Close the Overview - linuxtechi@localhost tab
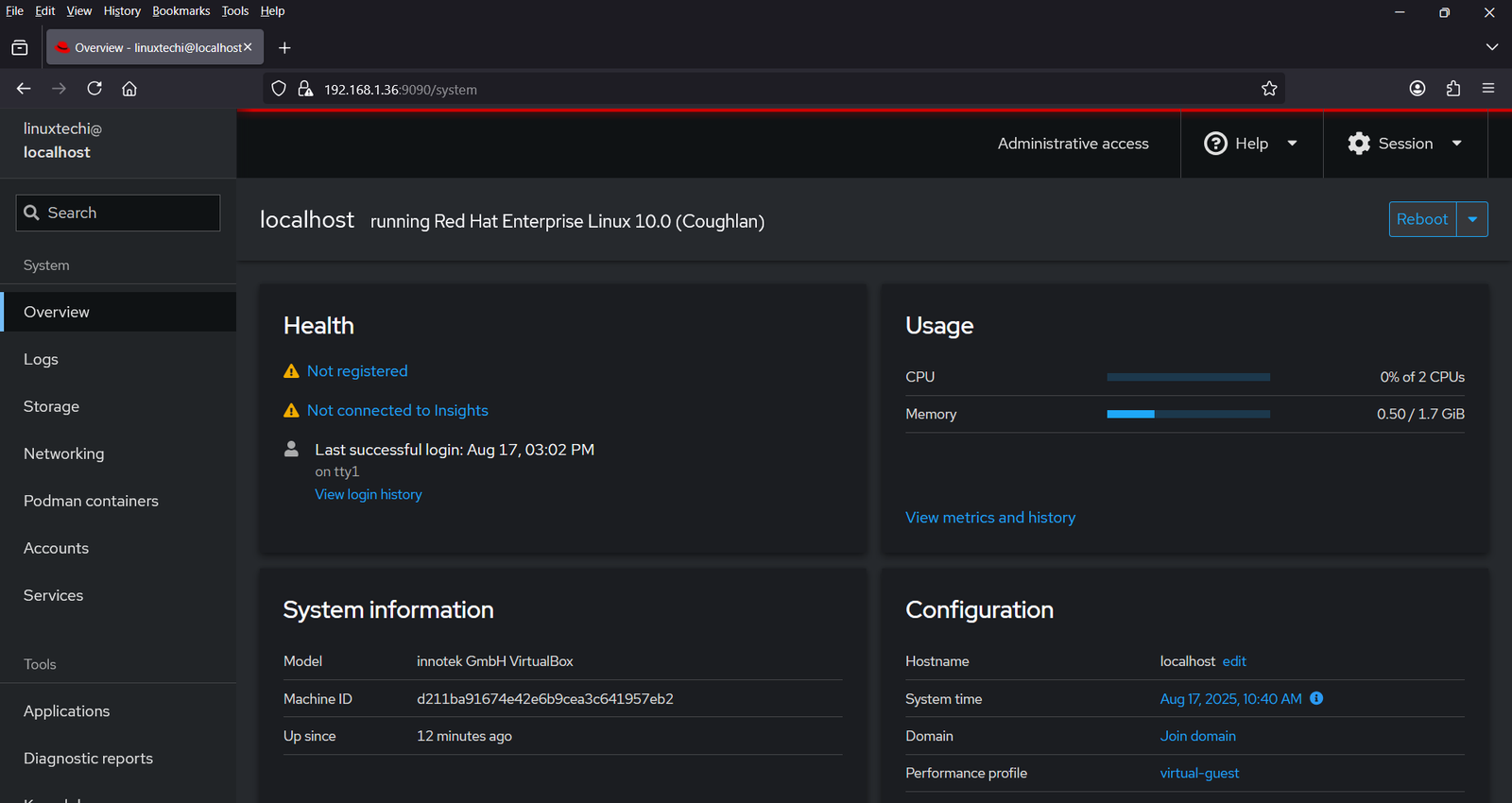 pyautogui.click(x=248, y=47)
